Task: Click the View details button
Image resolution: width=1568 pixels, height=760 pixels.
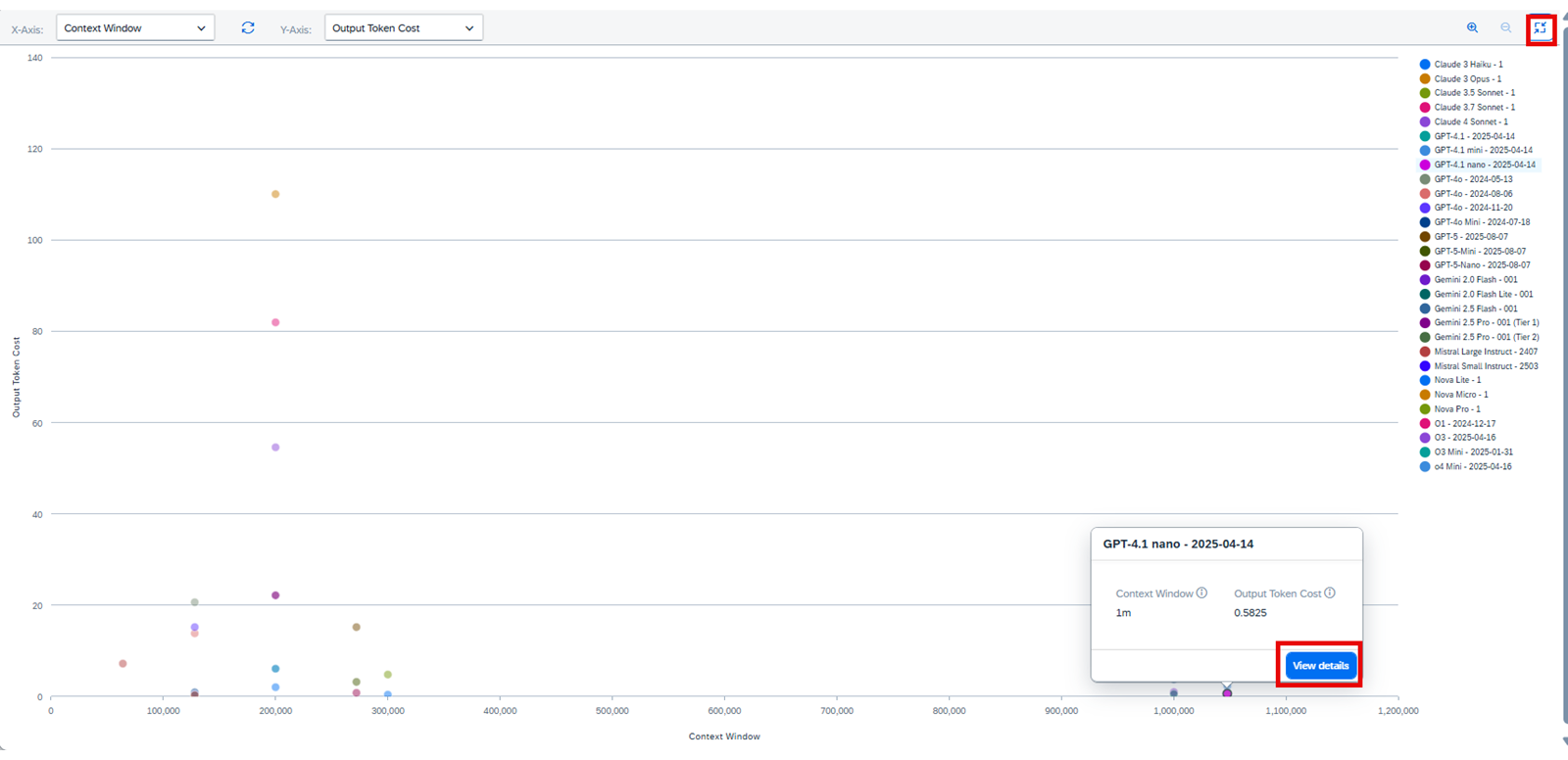Action: [x=1321, y=665]
